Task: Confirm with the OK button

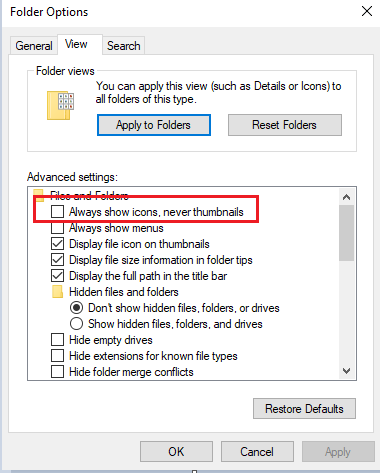Action: coord(176,452)
